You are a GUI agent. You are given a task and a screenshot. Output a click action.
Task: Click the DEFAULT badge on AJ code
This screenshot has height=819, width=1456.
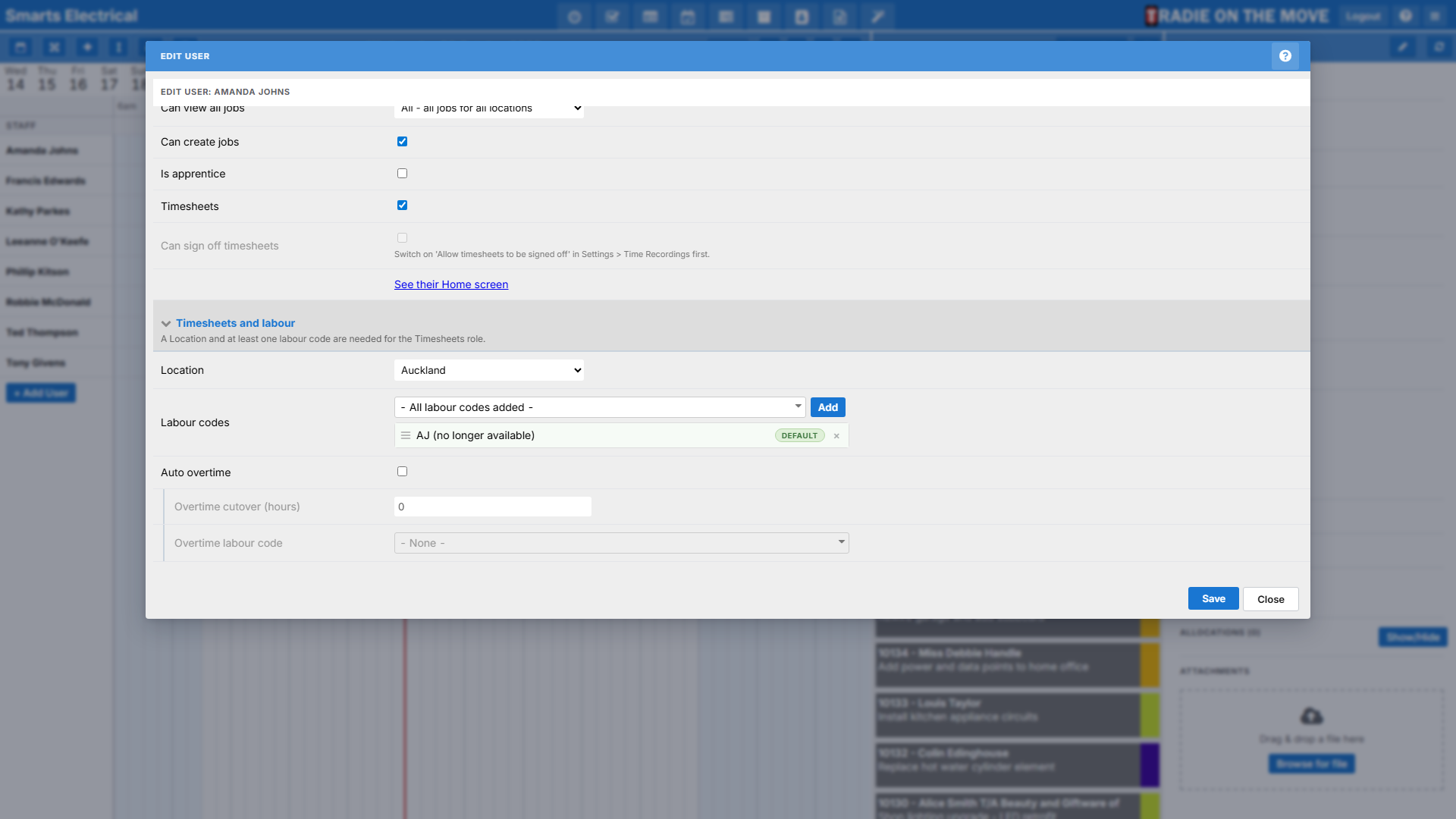pyautogui.click(x=799, y=436)
